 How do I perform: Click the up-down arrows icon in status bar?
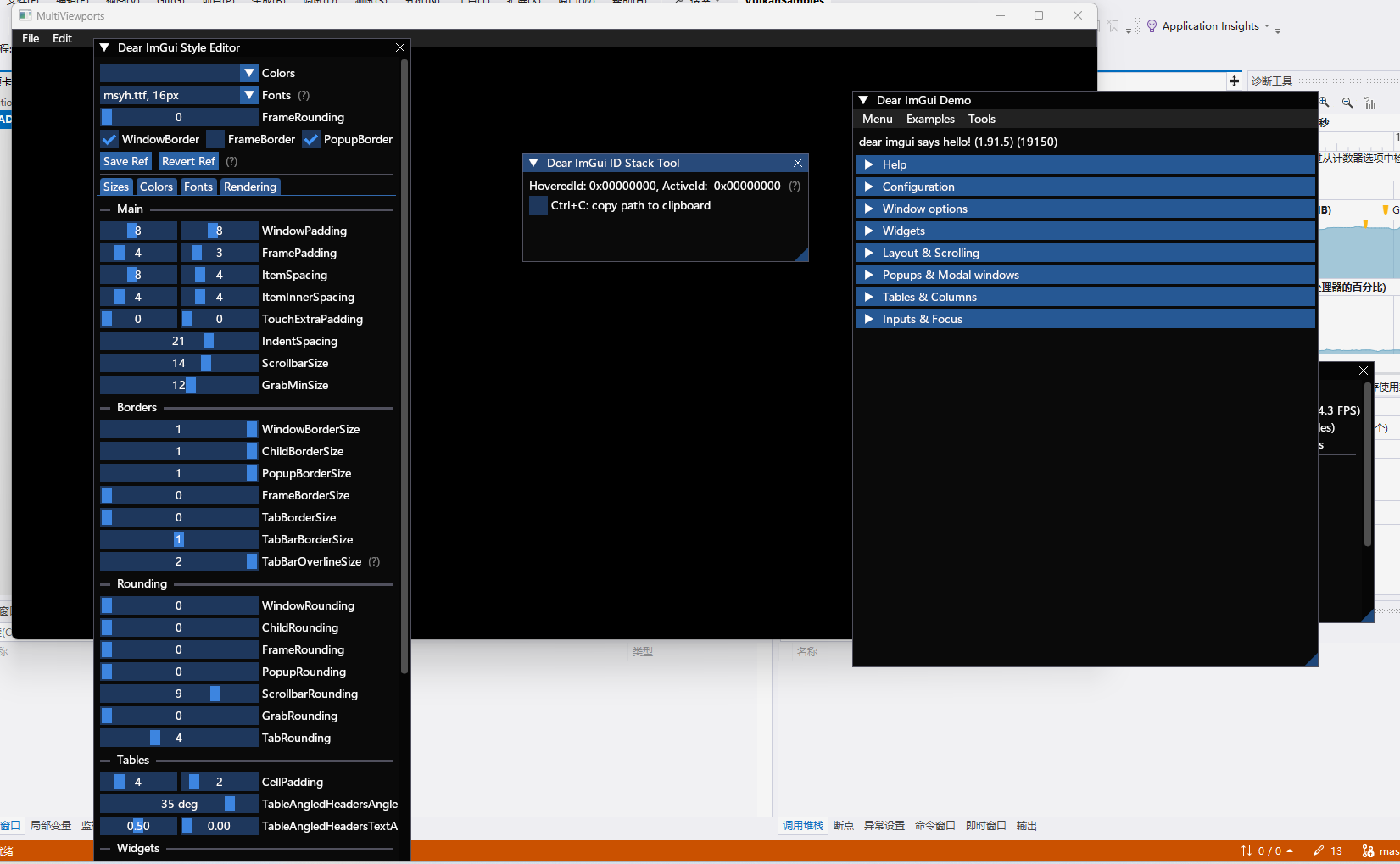[1247, 851]
